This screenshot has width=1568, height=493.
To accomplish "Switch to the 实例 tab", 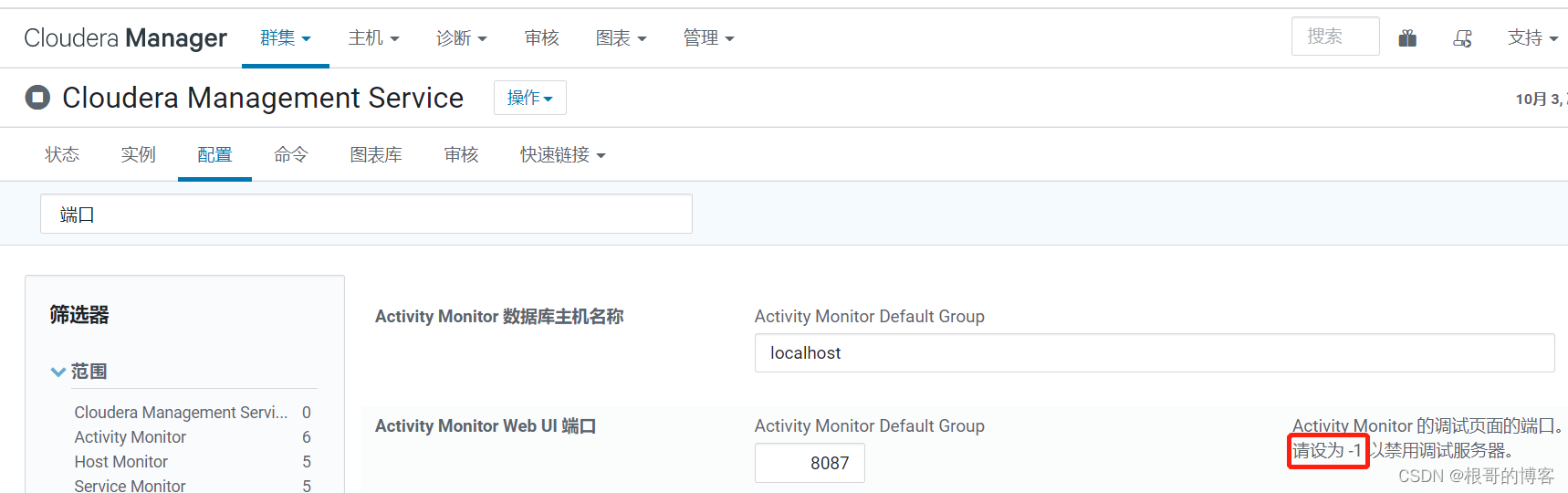I will point(138,155).
